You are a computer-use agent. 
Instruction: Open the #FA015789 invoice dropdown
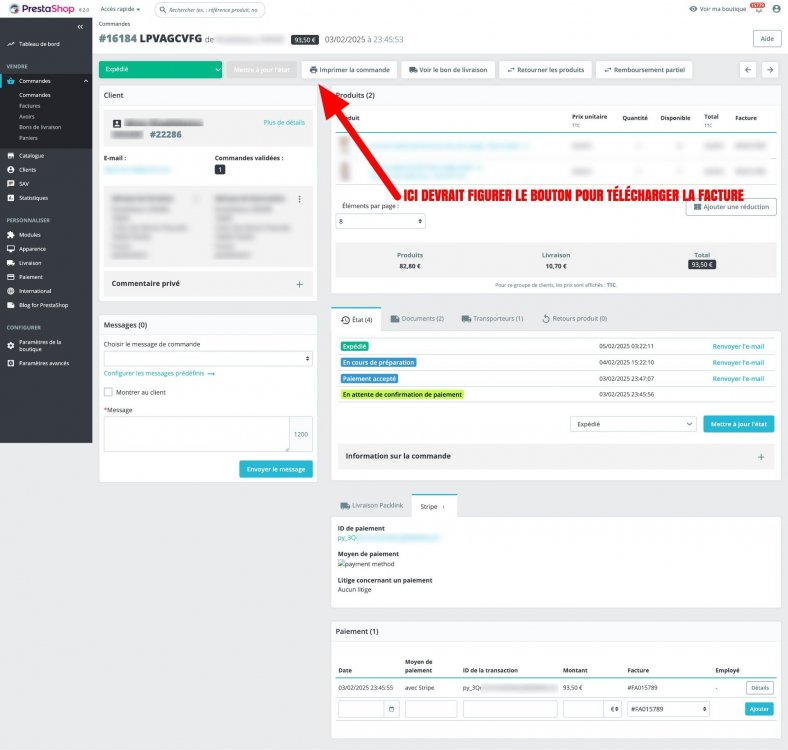click(x=668, y=709)
